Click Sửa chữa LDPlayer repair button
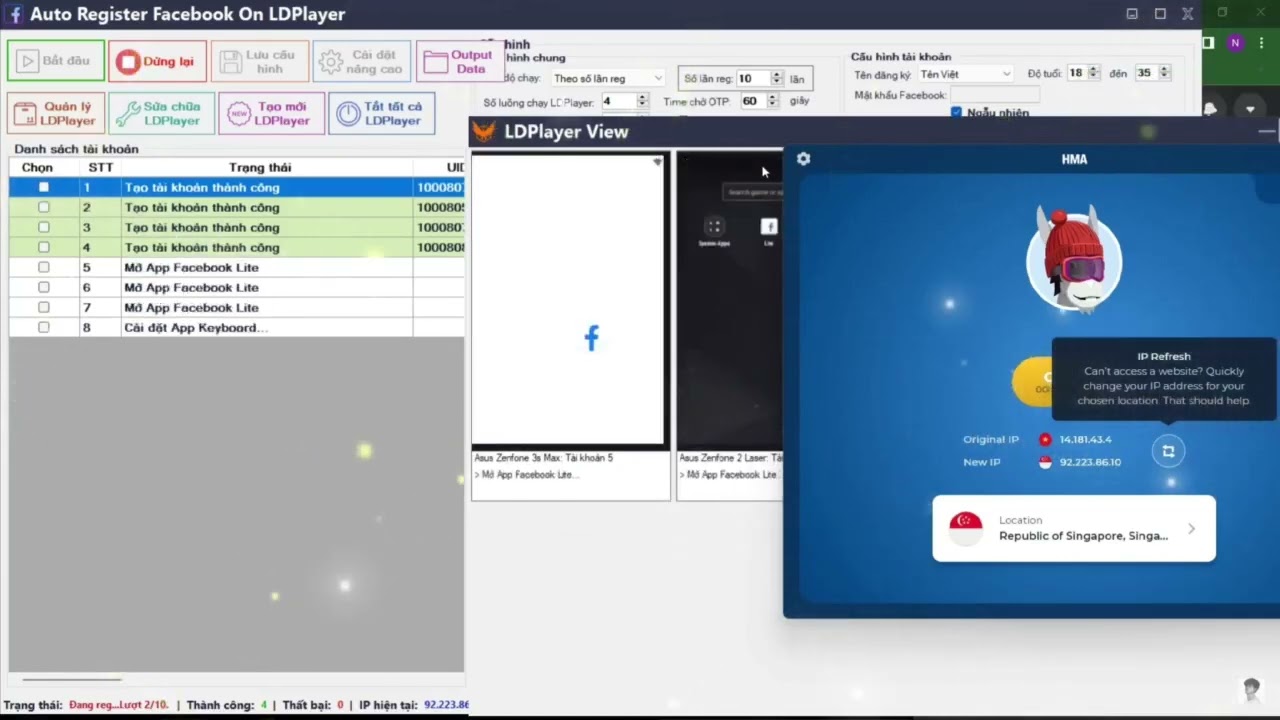This screenshot has height=720, width=1280. click(x=162, y=113)
